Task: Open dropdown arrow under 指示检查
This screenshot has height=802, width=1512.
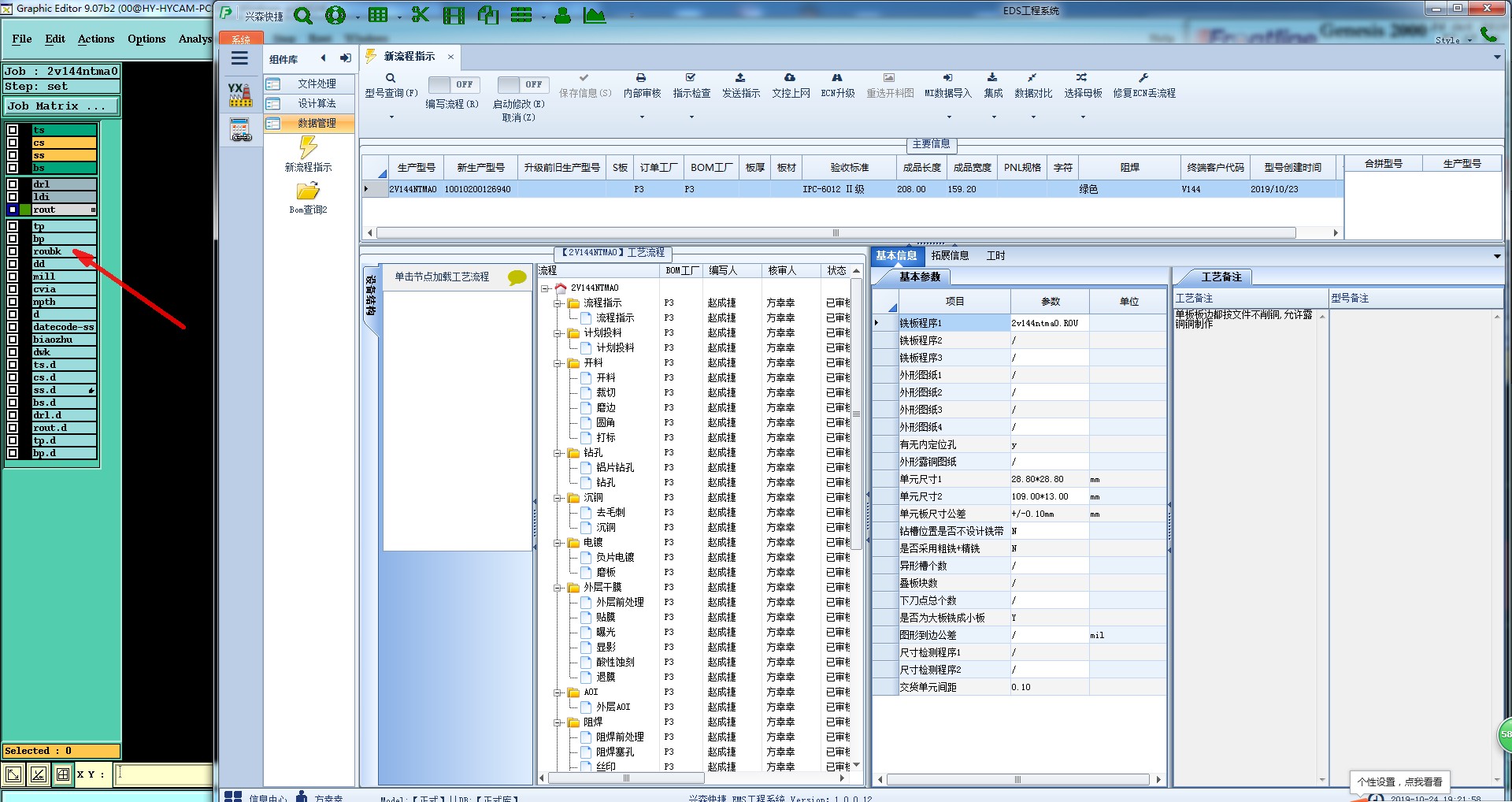Action: pyautogui.click(x=691, y=117)
